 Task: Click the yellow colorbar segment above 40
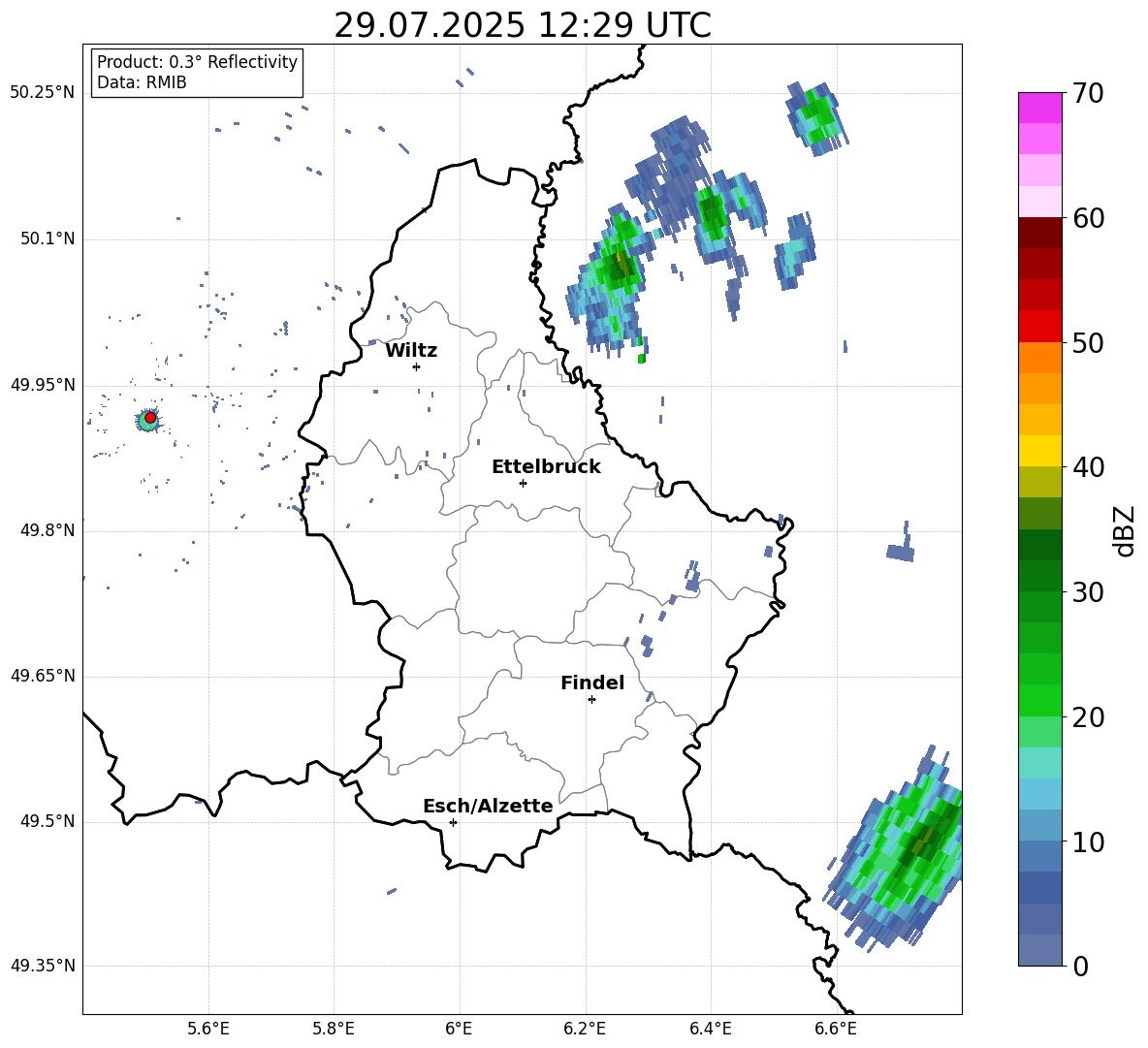tap(1040, 451)
